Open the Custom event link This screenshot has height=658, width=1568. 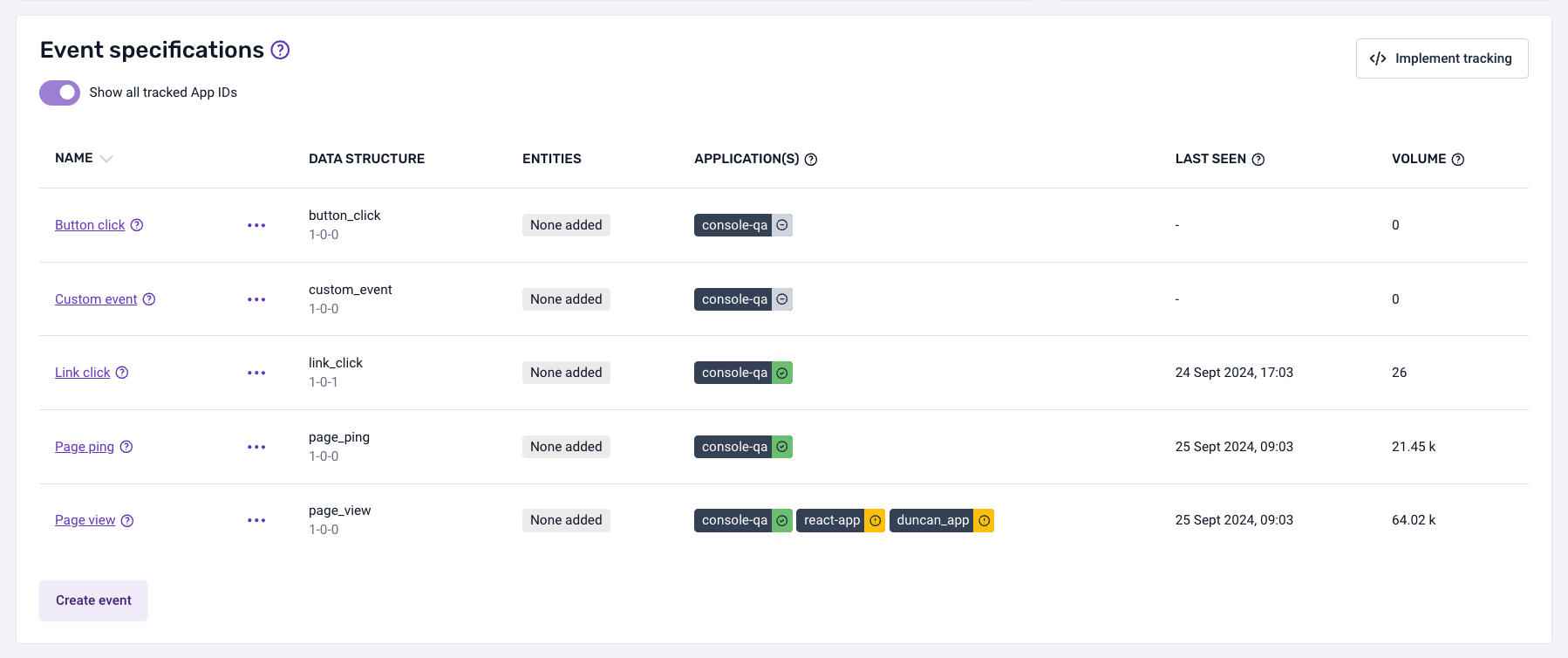(96, 299)
